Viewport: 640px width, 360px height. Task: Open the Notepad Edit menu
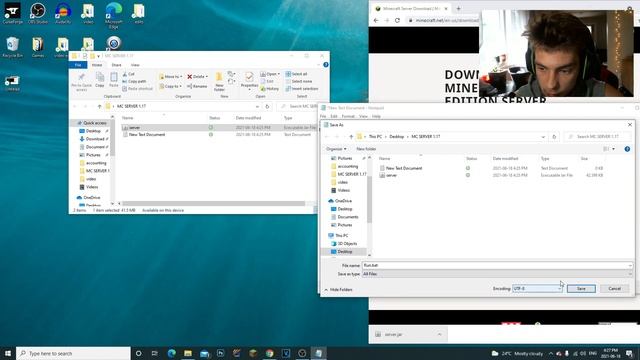tap(334, 116)
